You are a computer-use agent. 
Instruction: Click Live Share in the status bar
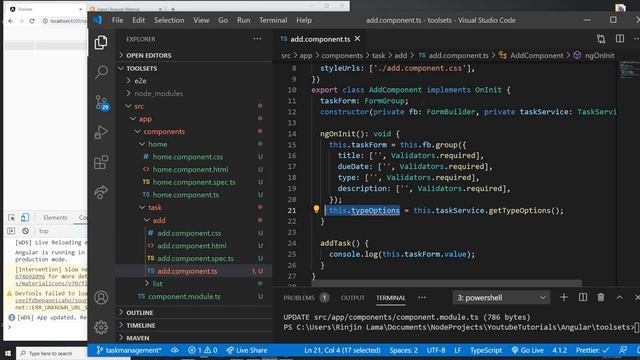pyautogui.click(x=247, y=350)
